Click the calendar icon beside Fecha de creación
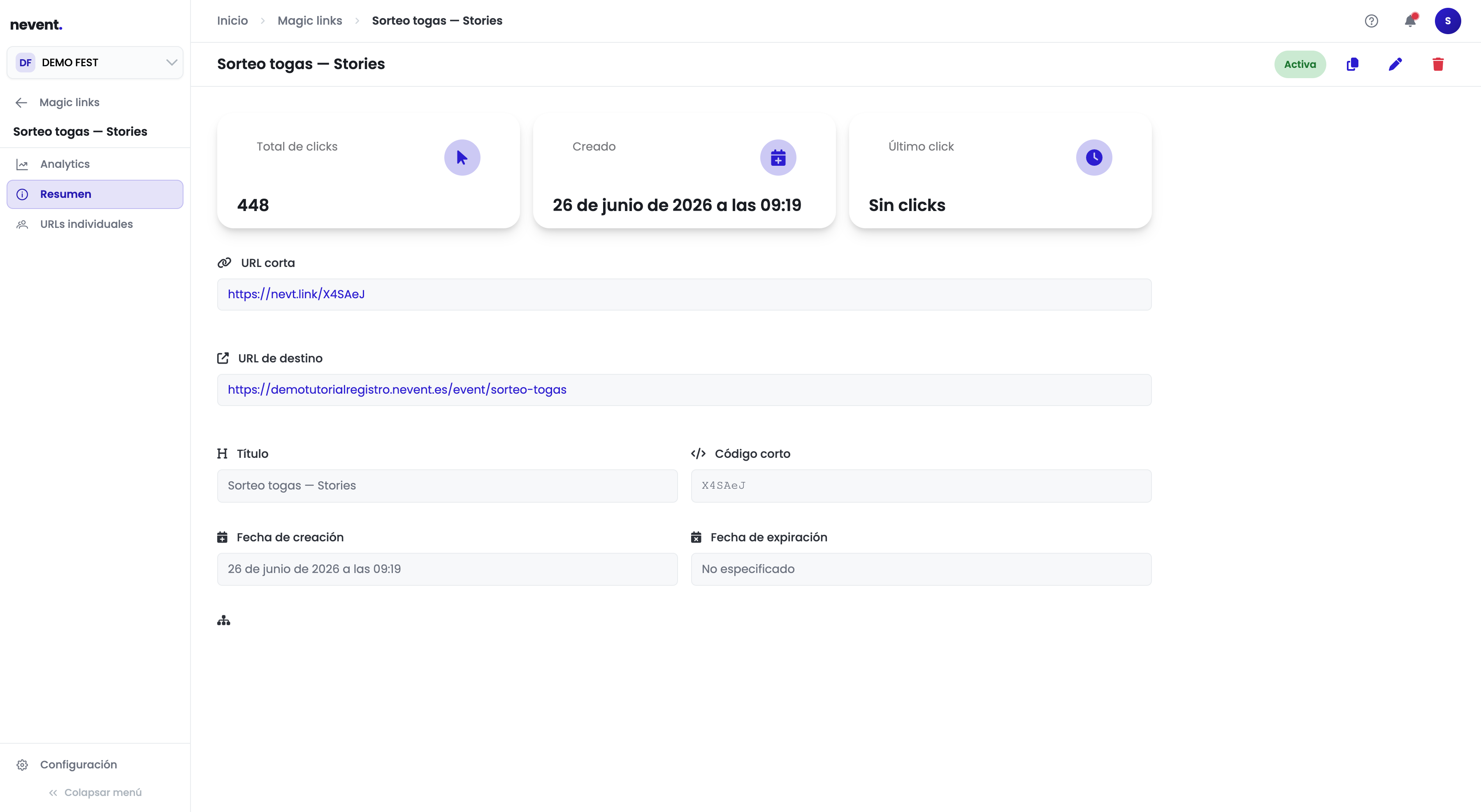This screenshot has height=812, width=1481. click(x=223, y=537)
